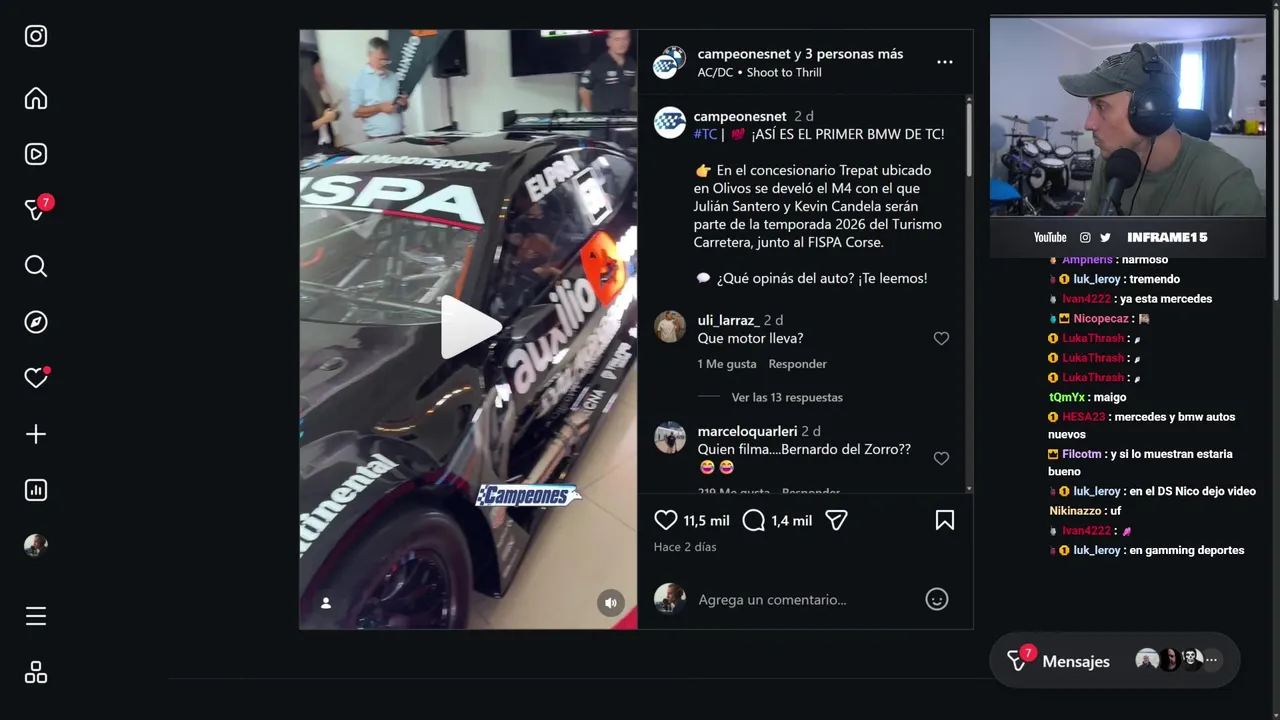This screenshot has height=720, width=1280.
Task: Toggle the video sound speaker button
Action: point(611,602)
